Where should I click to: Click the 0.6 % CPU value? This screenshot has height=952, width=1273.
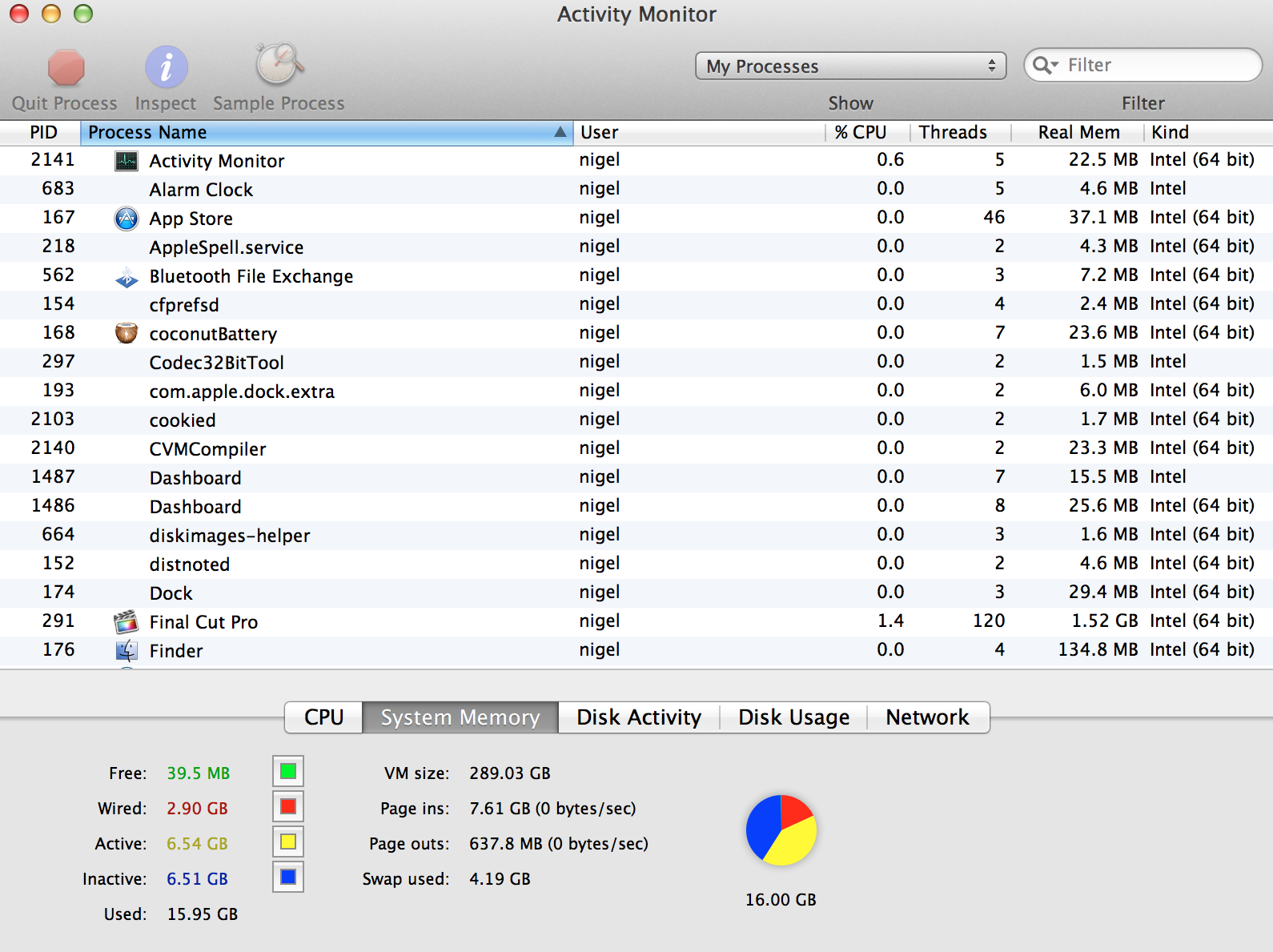890,160
